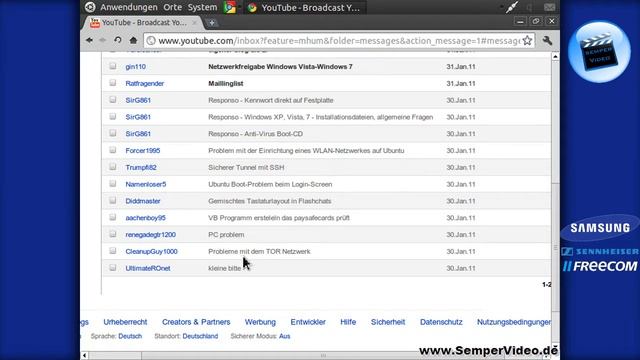Open sender profile Trumpfi82
Viewport: 640px width, 360px height.
[x=141, y=167]
